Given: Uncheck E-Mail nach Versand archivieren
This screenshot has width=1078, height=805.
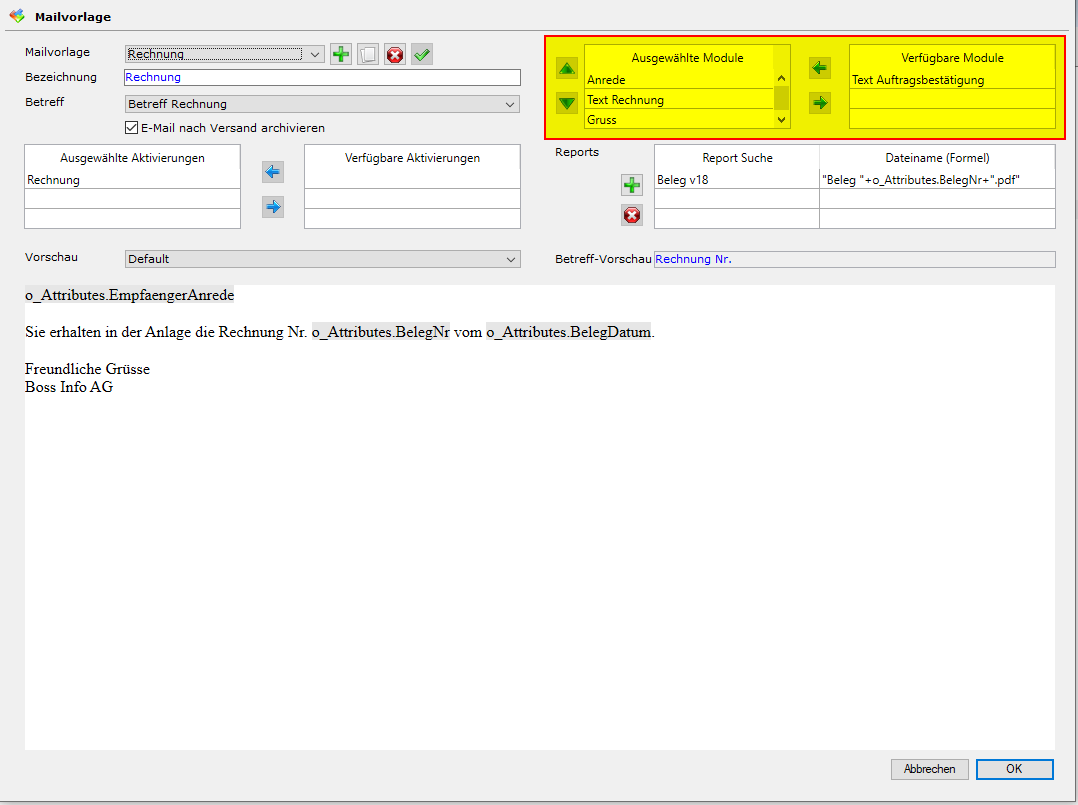Looking at the screenshot, I should [131, 128].
